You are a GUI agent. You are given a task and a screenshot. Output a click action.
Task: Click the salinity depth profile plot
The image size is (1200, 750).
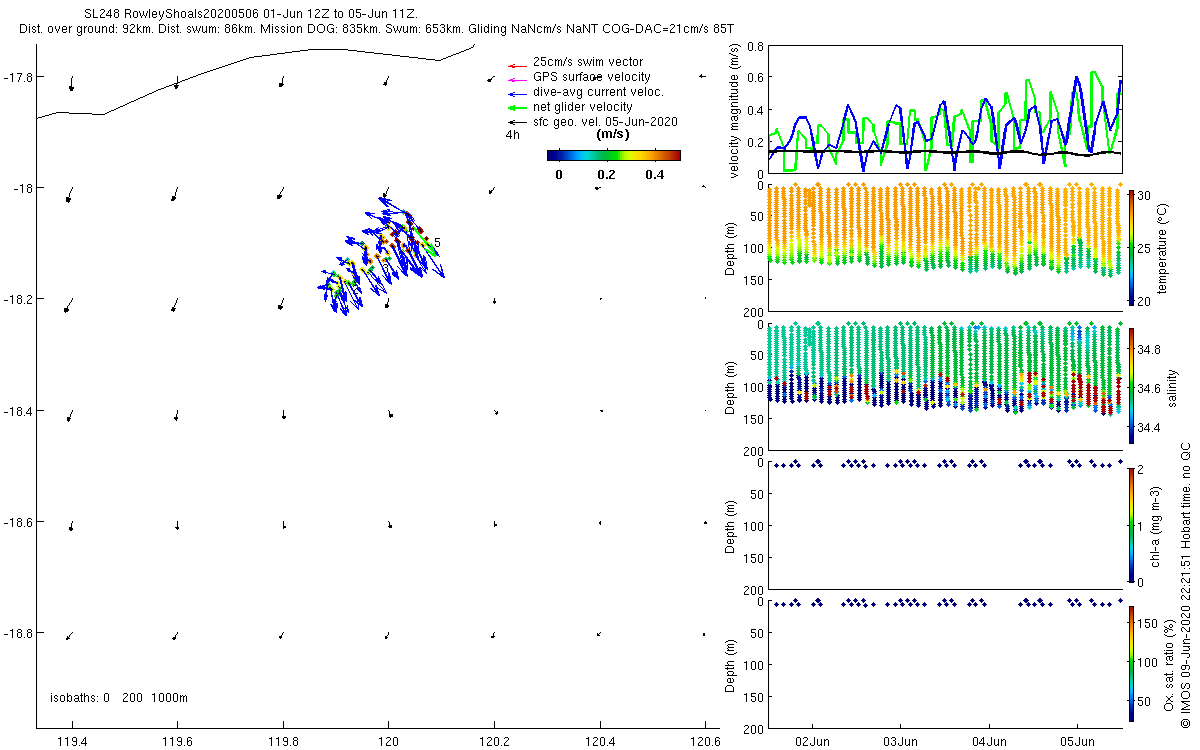tap(945, 387)
